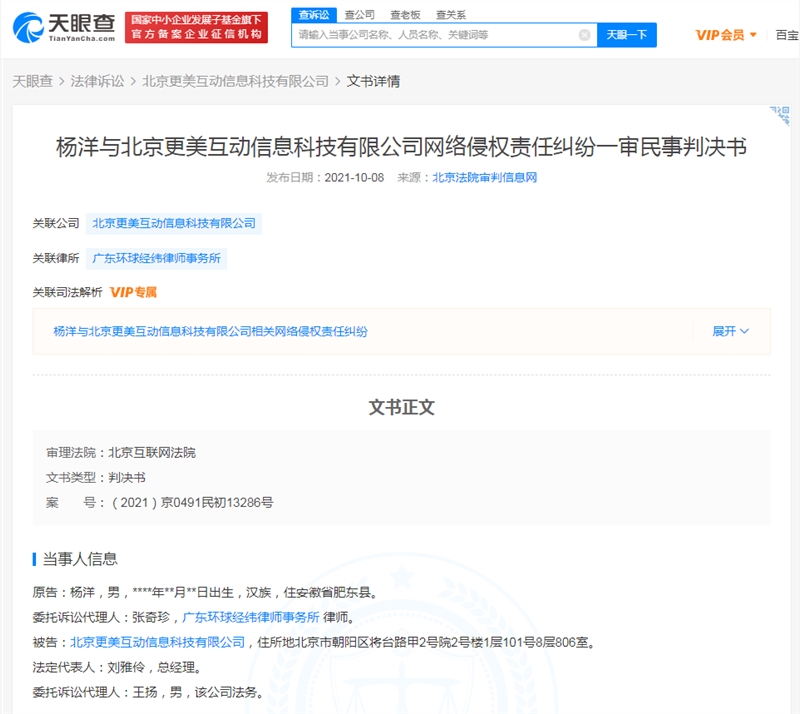Screen dimensions: 800x714
Task: Expand the judicial analysis with 展开
Action: pyautogui.click(x=731, y=331)
